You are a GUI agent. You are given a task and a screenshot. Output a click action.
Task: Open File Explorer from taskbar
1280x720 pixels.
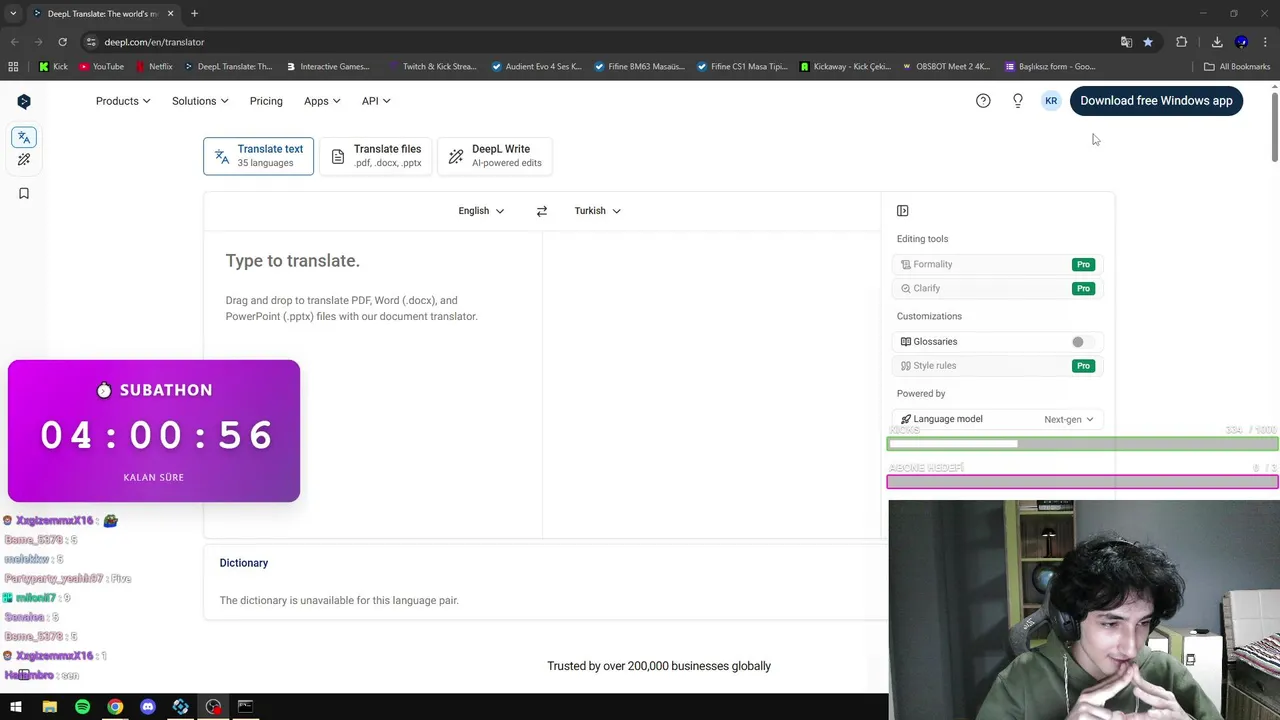49,707
